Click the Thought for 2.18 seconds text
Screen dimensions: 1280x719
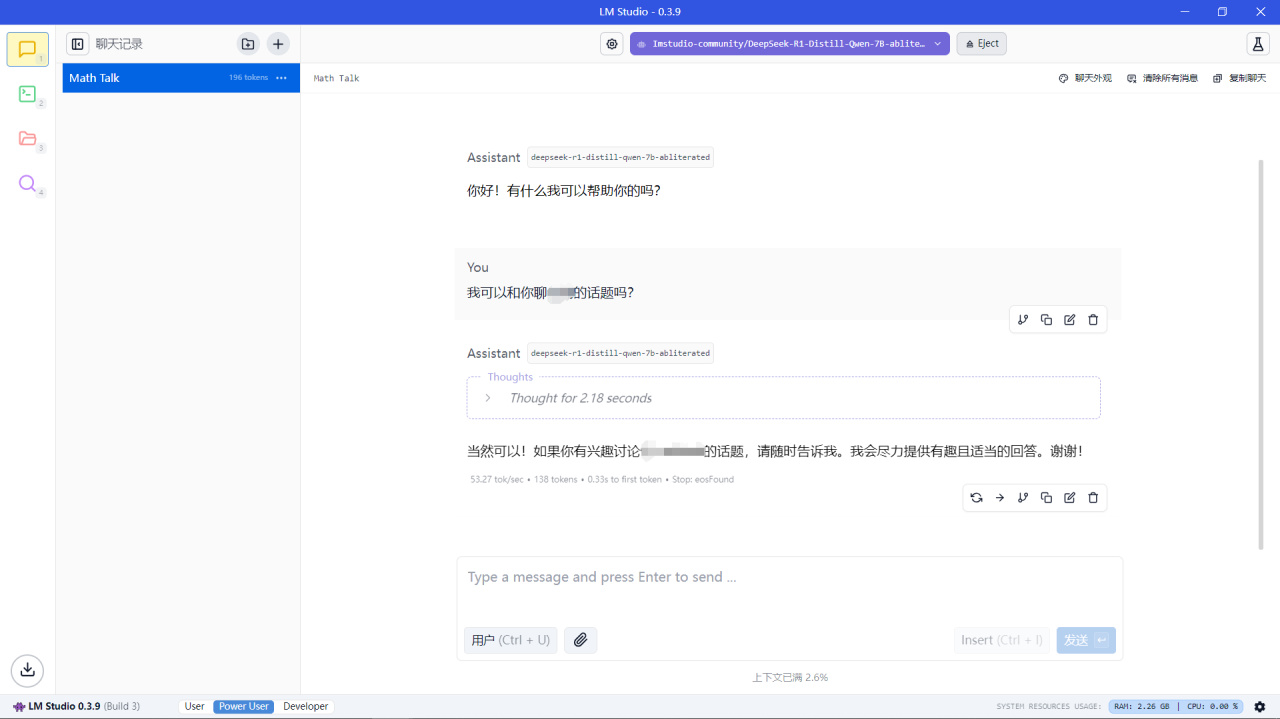tap(581, 398)
